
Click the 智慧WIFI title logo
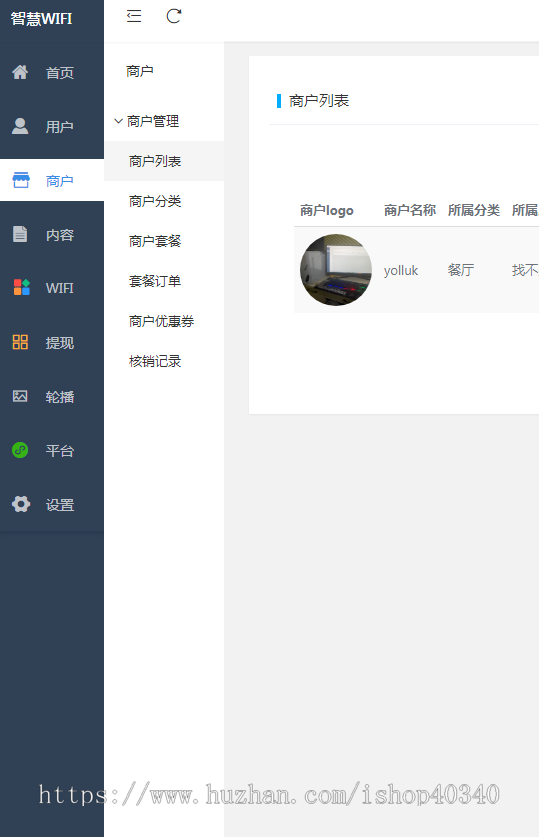pyautogui.click(x=42, y=19)
